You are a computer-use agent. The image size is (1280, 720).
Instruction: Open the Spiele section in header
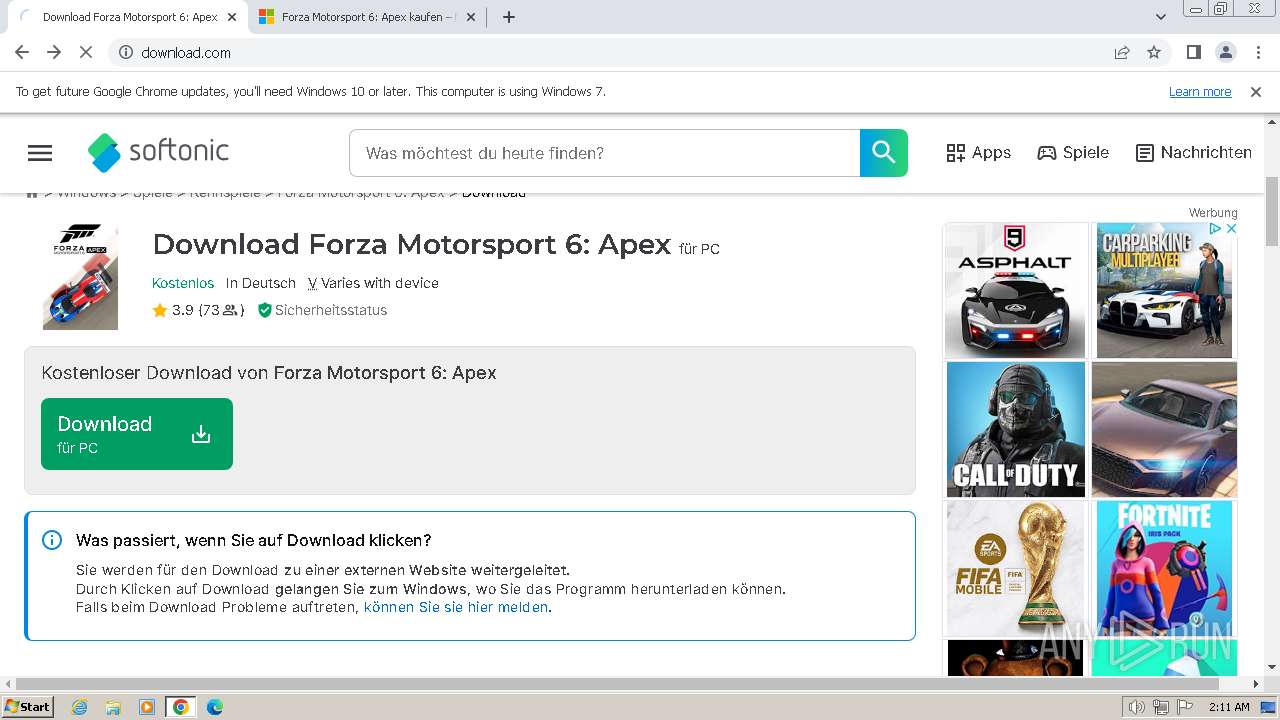(x=1073, y=153)
